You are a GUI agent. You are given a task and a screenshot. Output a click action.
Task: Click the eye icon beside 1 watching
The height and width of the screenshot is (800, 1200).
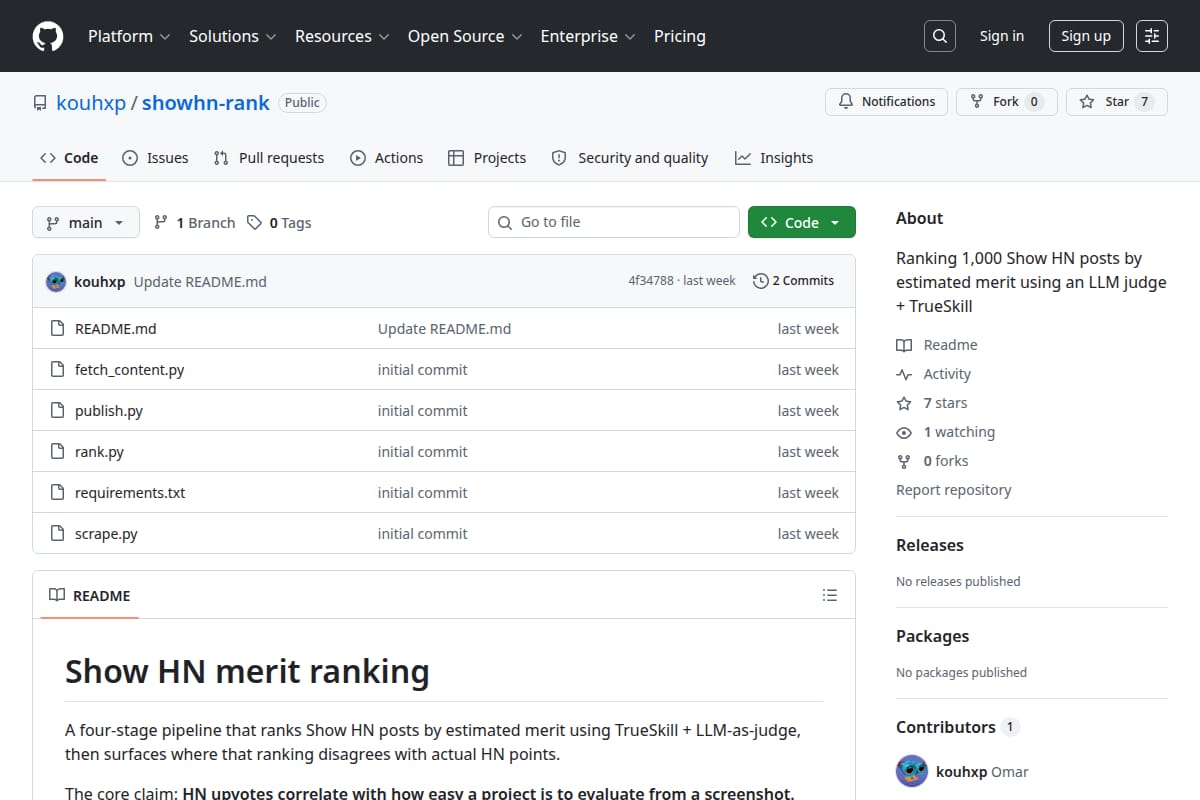904,432
